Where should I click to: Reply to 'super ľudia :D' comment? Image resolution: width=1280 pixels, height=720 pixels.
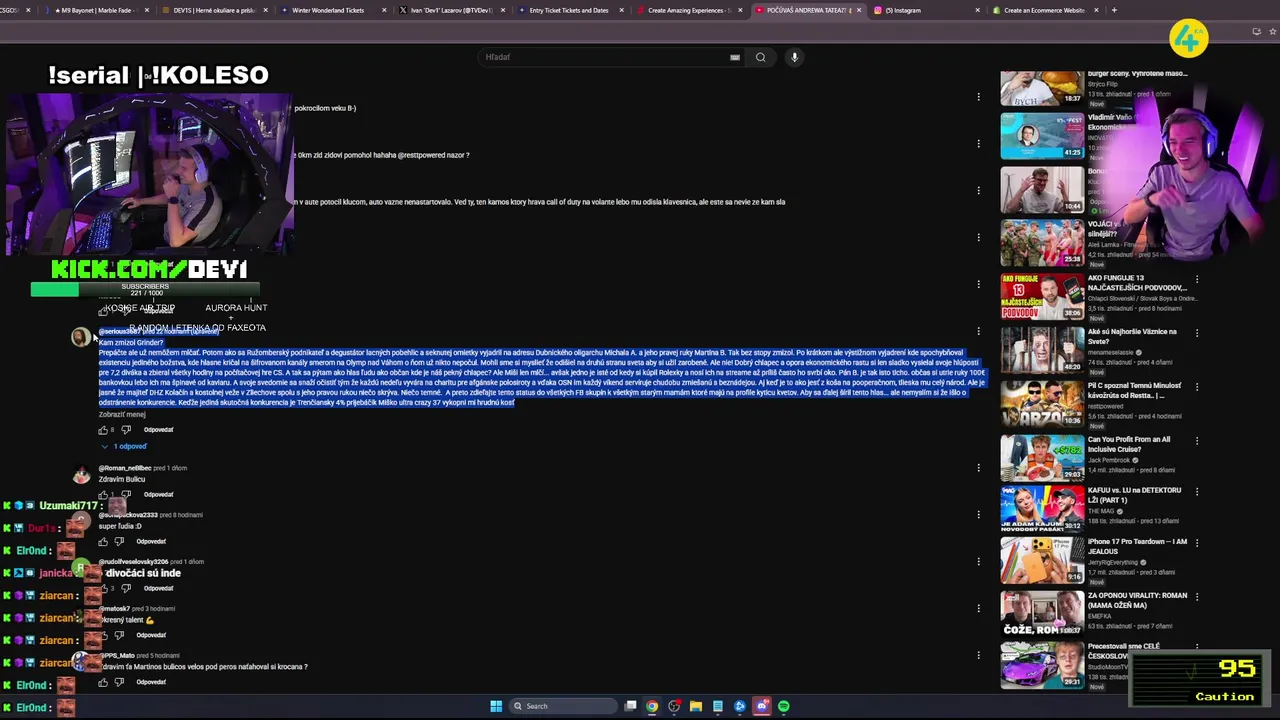151,542
